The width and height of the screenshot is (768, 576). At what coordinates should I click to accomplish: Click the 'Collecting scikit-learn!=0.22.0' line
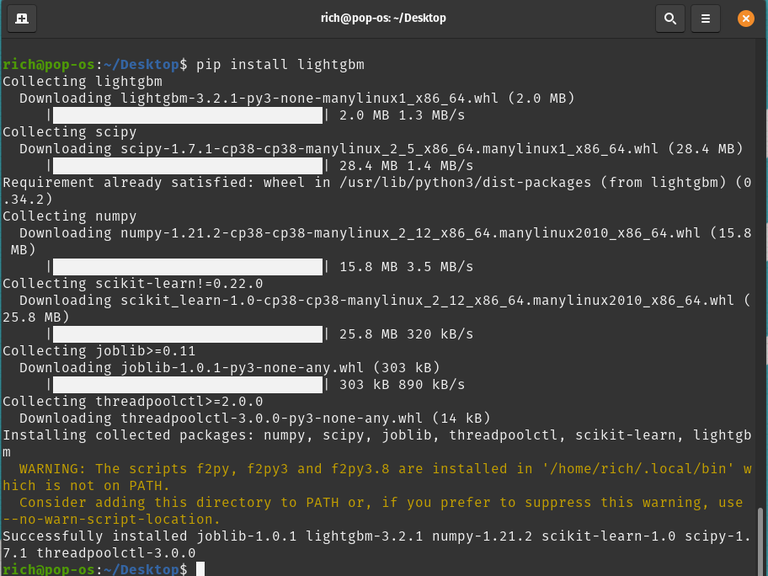coord(133,284)
